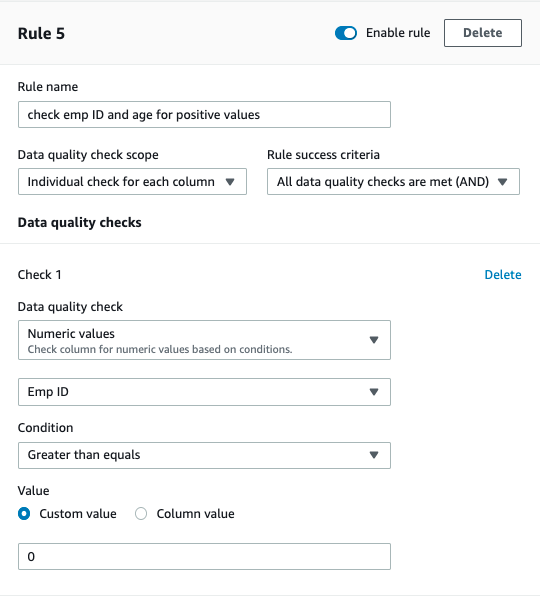The image size is (540, 597).
Task: Click the Column value label text
Action: 195,514
